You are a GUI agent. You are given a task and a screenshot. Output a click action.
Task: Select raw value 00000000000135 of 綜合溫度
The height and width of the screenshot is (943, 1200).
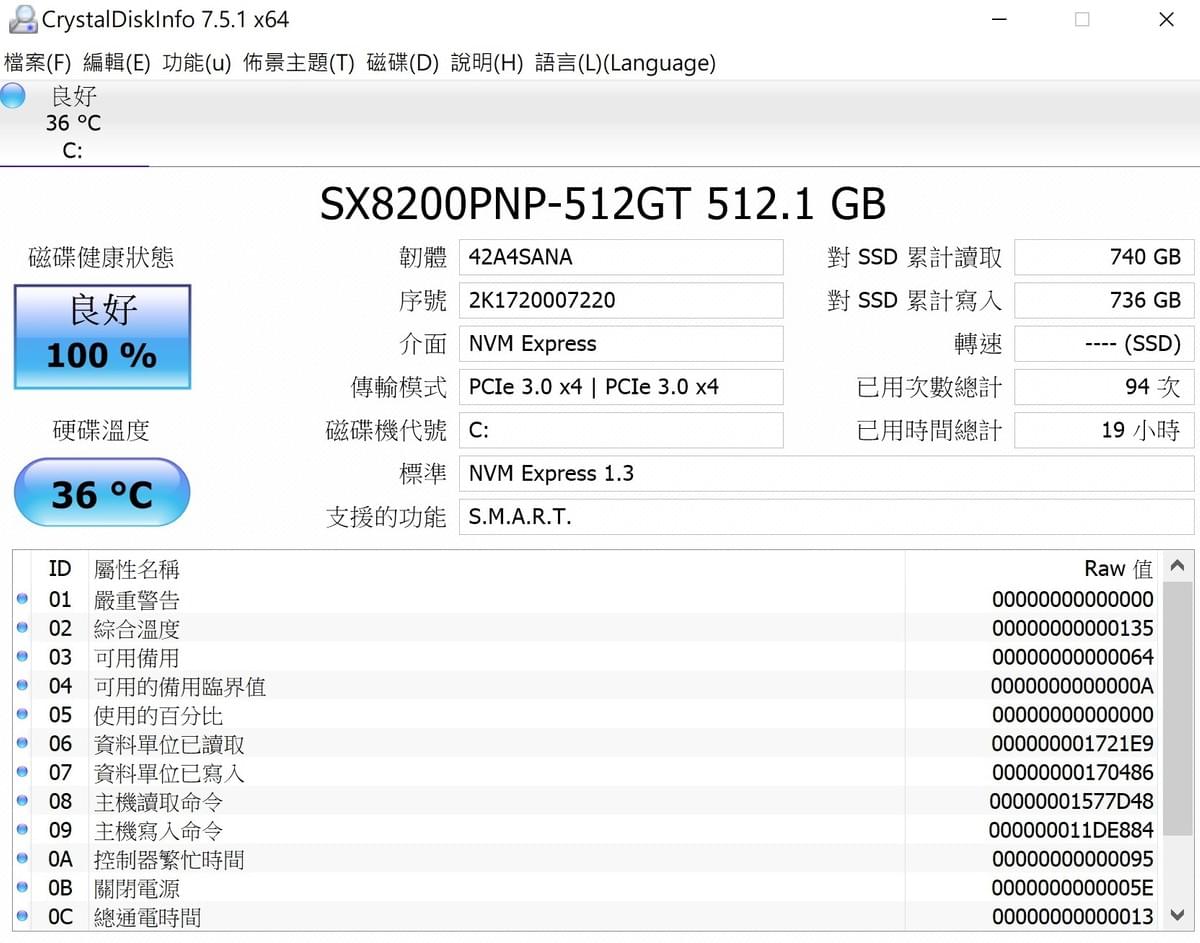tap(1073, 629)
